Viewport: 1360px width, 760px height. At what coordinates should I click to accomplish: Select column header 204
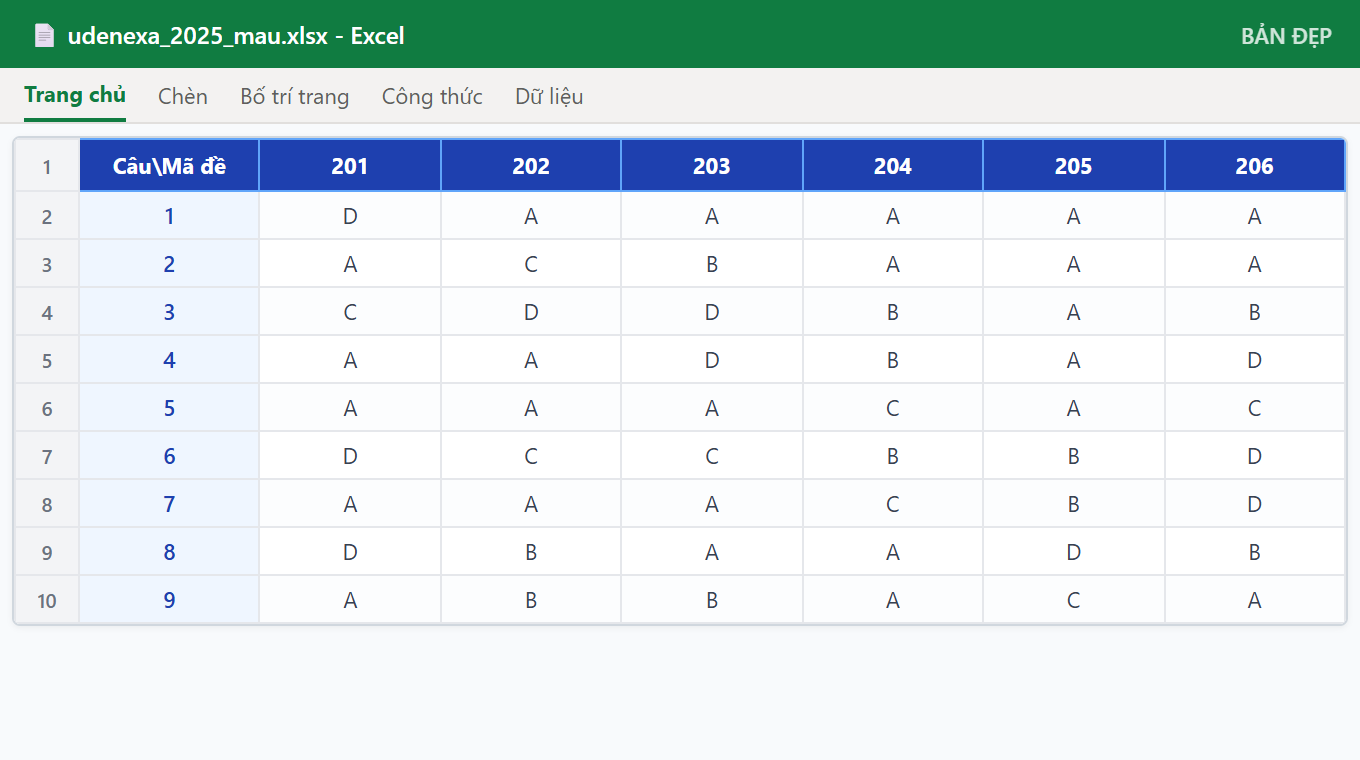coord(893,166)
